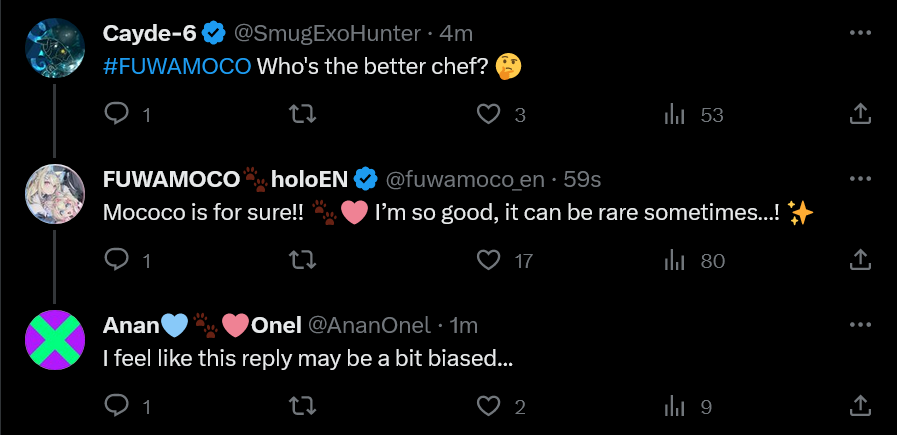
Task: Reply to Cayde-6's tweet
Action: pos(118,115)
